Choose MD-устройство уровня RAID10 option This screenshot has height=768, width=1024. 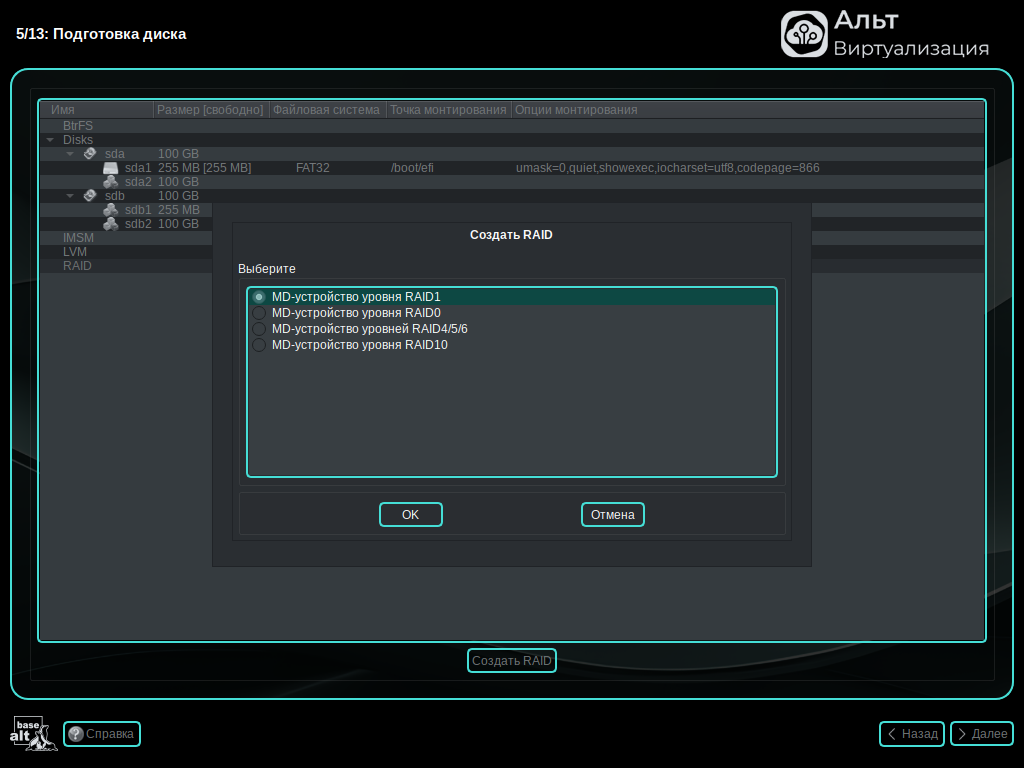259,345
